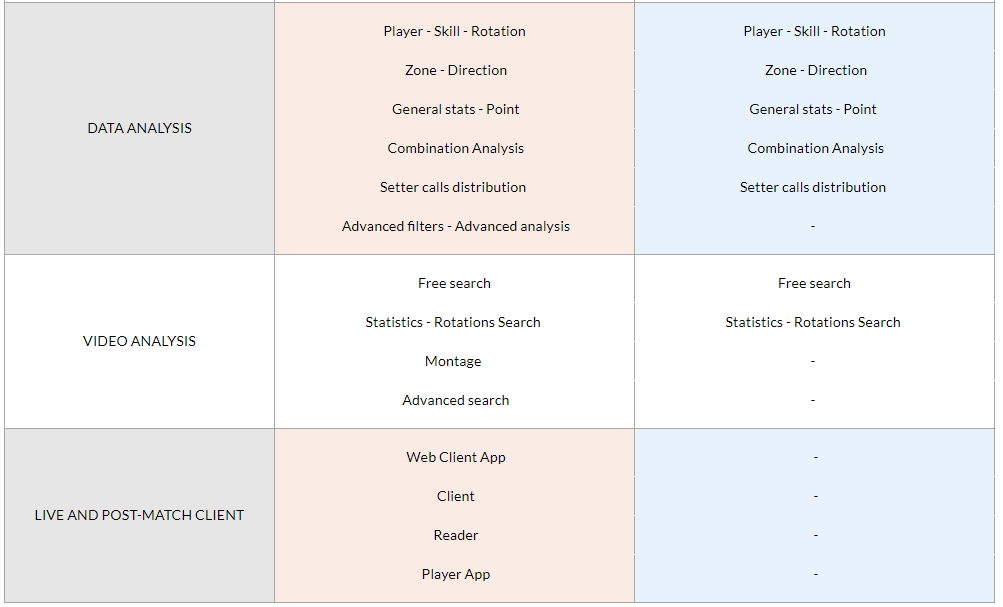Select Player - Skill - Rotation in blue column

[814, 31]
